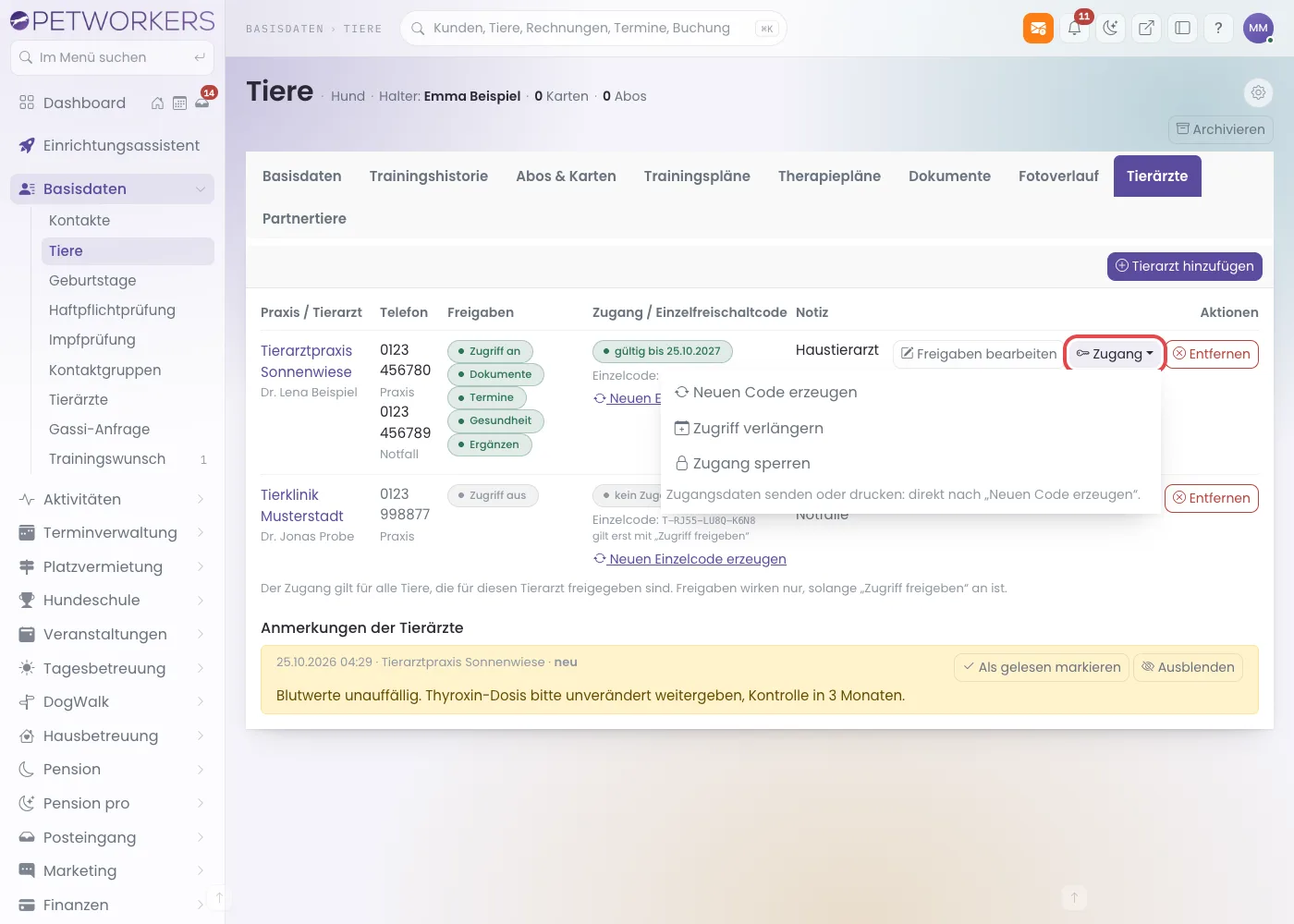The height and width of the screenshot is (924, 1294).
Task: Click the Aktivitäten pulse icon
Action: pos(27,499)
